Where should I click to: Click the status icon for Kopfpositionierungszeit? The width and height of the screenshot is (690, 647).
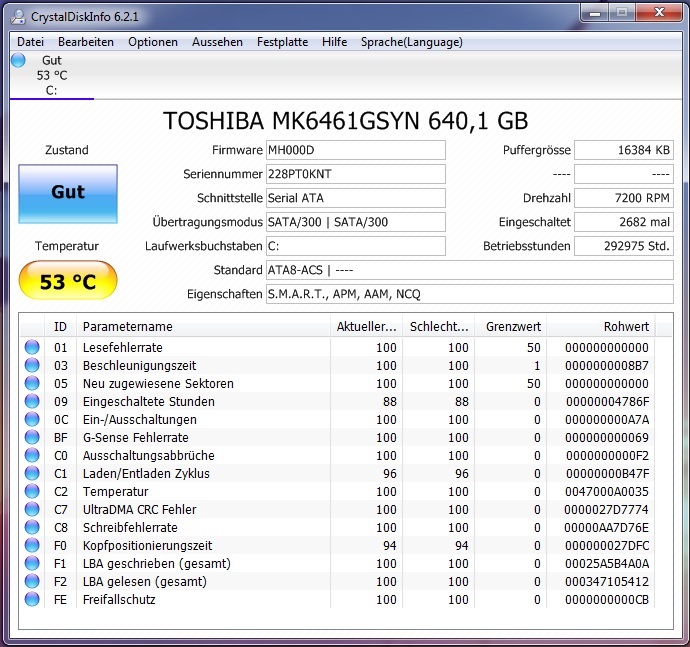(32, 545)
